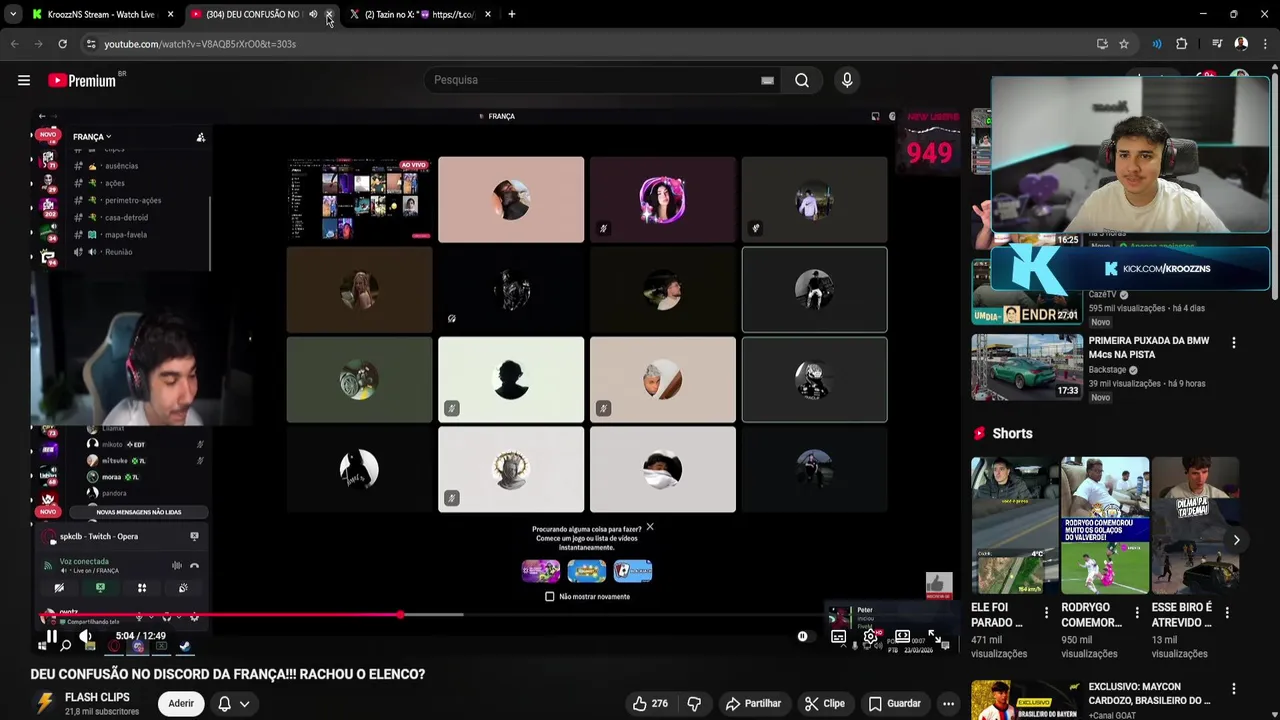Open Chrome media controls icon
Viewport: 1280px width, 720px height.
click(x=1217, y=44)
